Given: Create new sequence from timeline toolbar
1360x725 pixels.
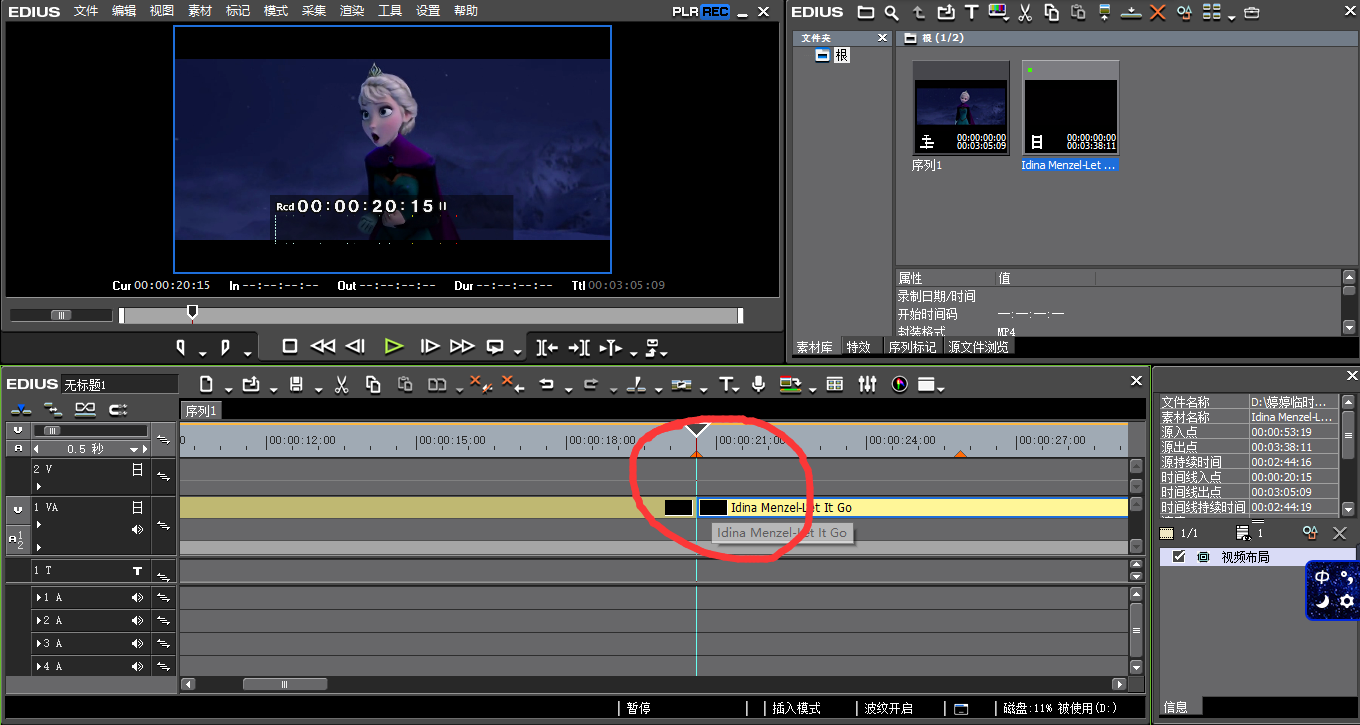Looking at the screenshot, I should click(x=206, y=384).
